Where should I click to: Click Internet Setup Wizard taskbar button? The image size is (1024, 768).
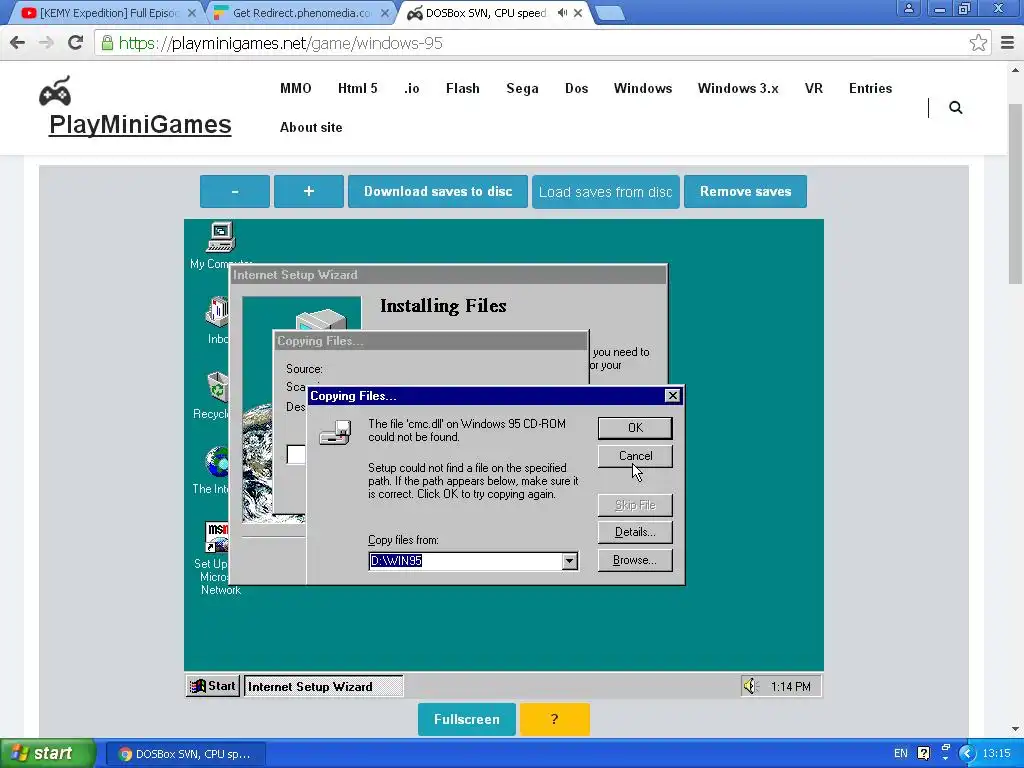pyautogui.click(x=323, y=686)
